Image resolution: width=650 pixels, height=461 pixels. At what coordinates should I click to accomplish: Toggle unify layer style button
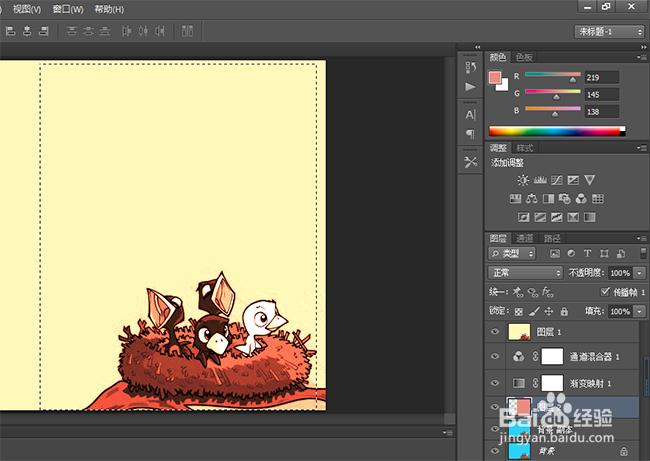tap(548, 292)
